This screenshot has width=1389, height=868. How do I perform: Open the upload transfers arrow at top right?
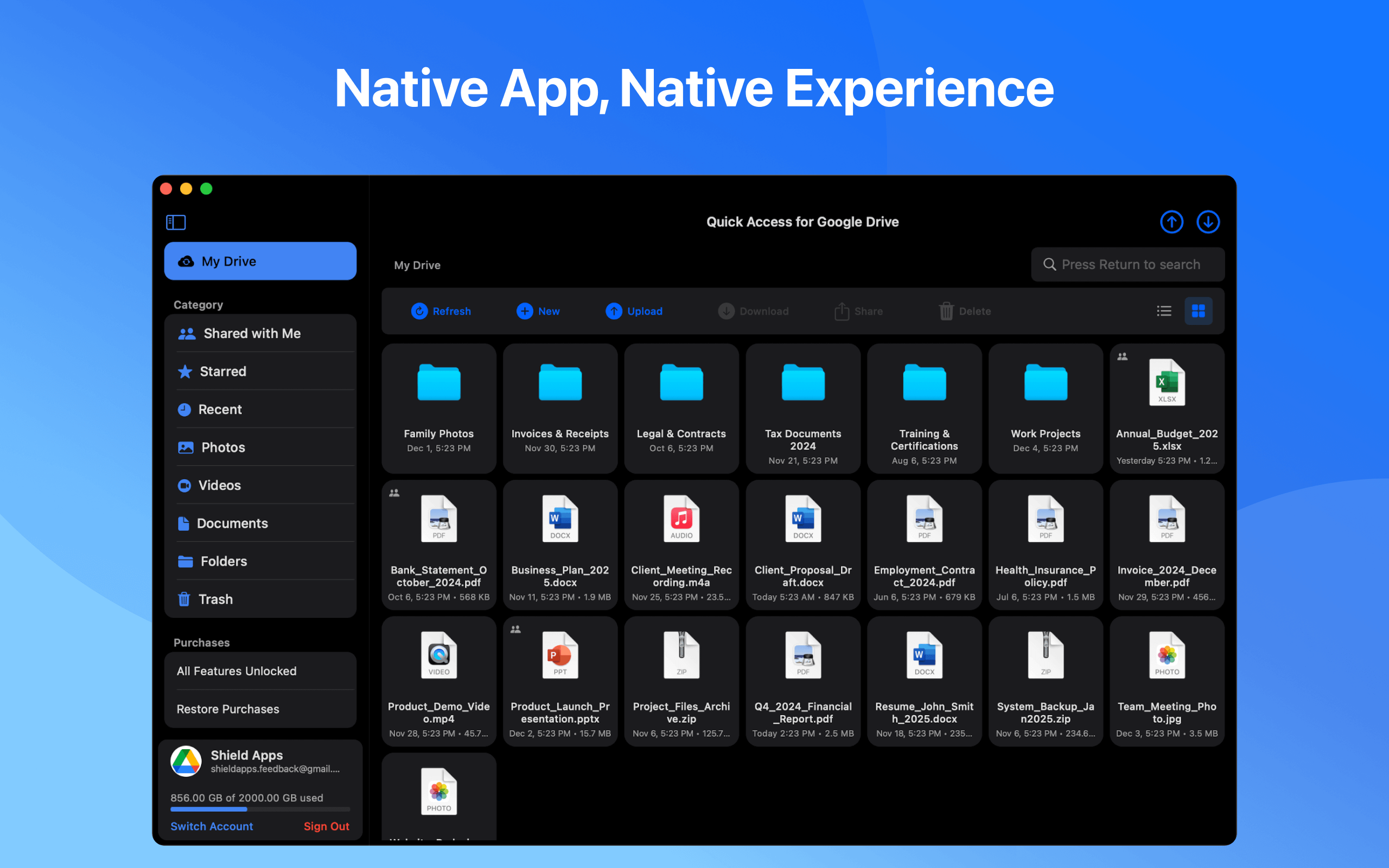[x=1171, y=221]
